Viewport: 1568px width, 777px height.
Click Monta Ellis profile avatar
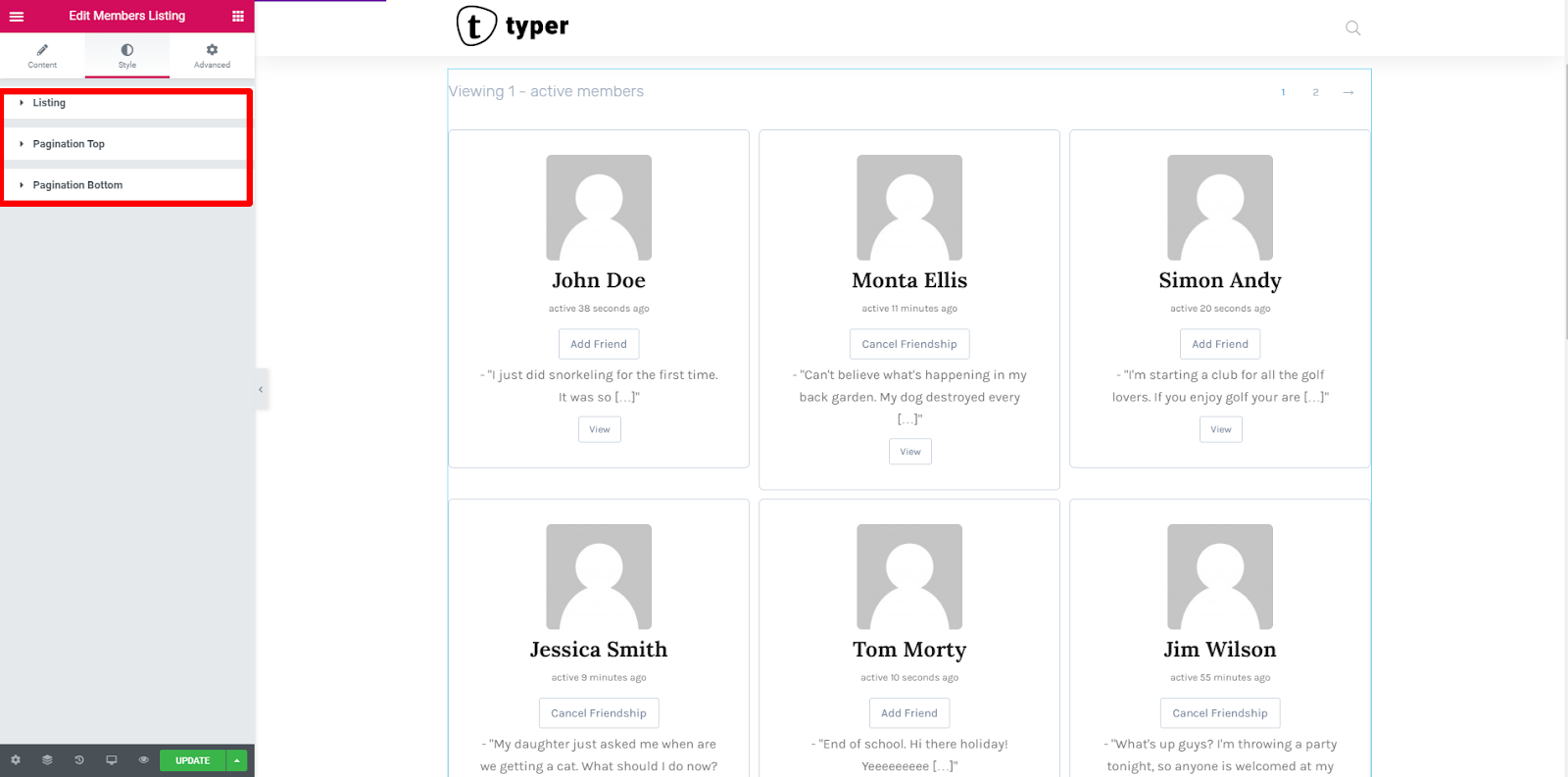tap(909, 208)
